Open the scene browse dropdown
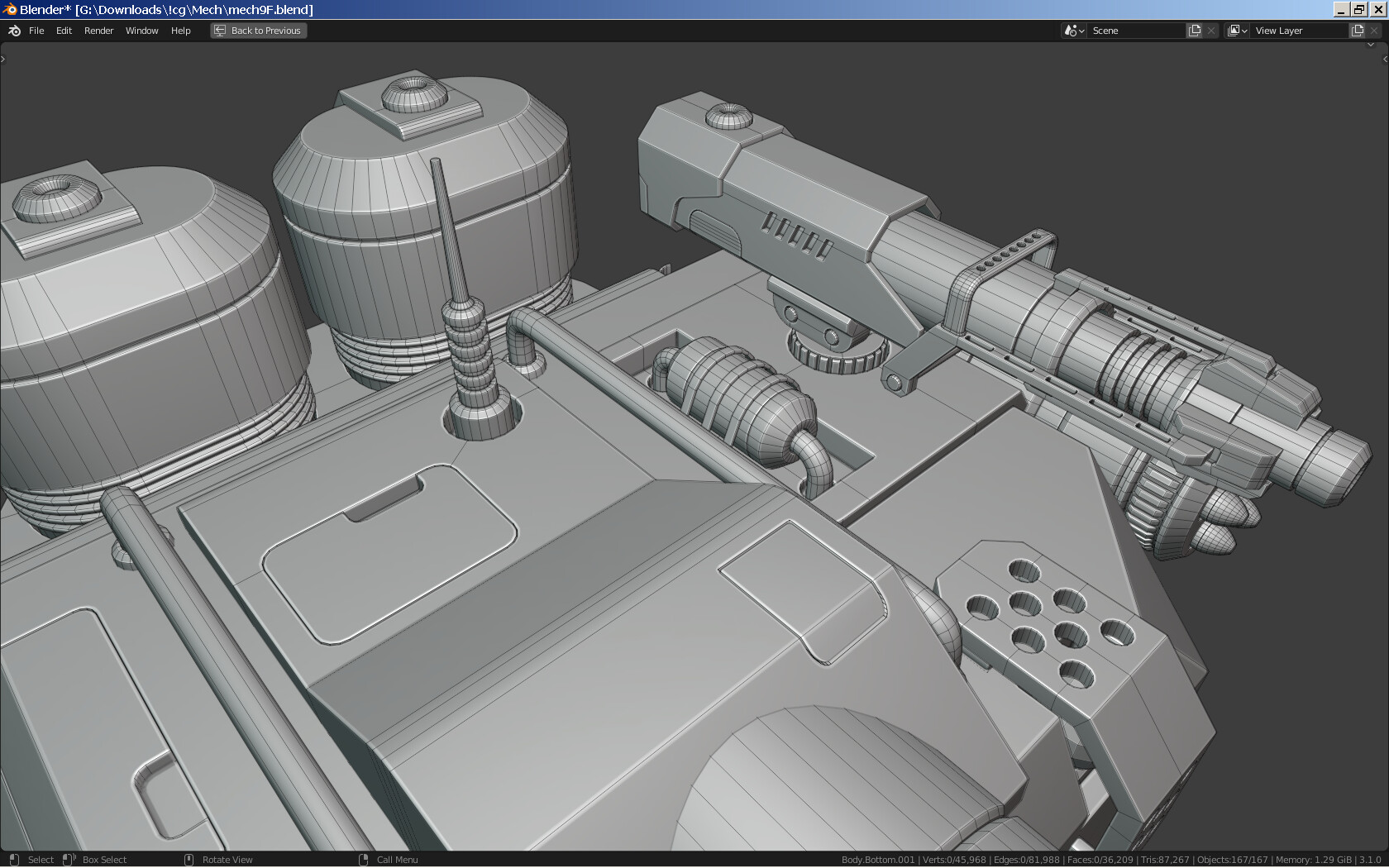This screenshot has width=1389, height=868. tap(1074, 31)
